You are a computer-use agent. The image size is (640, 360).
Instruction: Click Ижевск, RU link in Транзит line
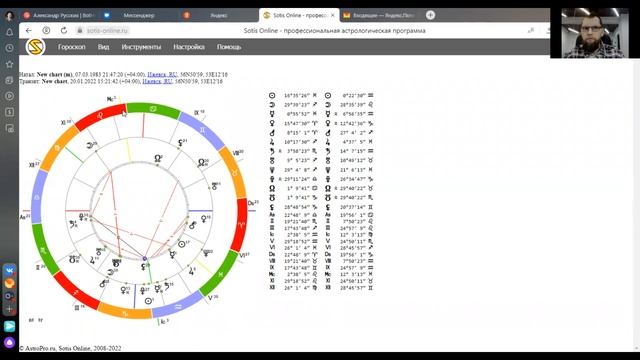157,81
